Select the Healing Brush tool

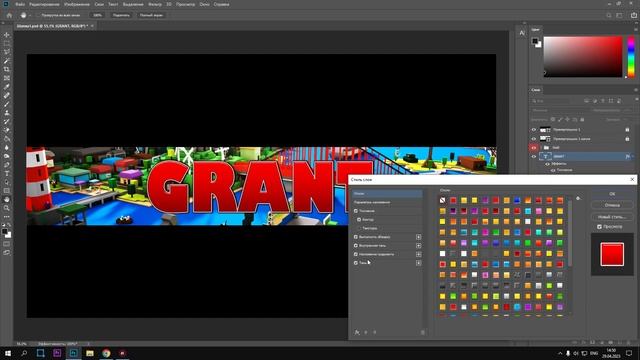tap(7, 95)
